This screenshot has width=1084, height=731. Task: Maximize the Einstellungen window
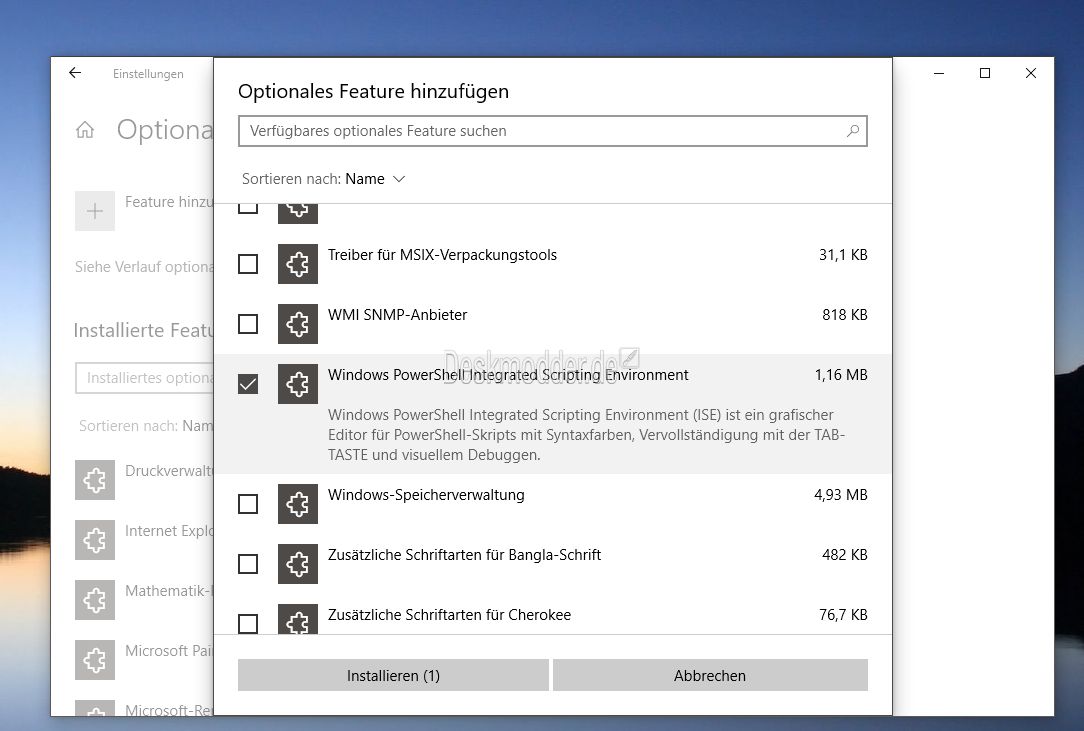click(x=984, y=73)
